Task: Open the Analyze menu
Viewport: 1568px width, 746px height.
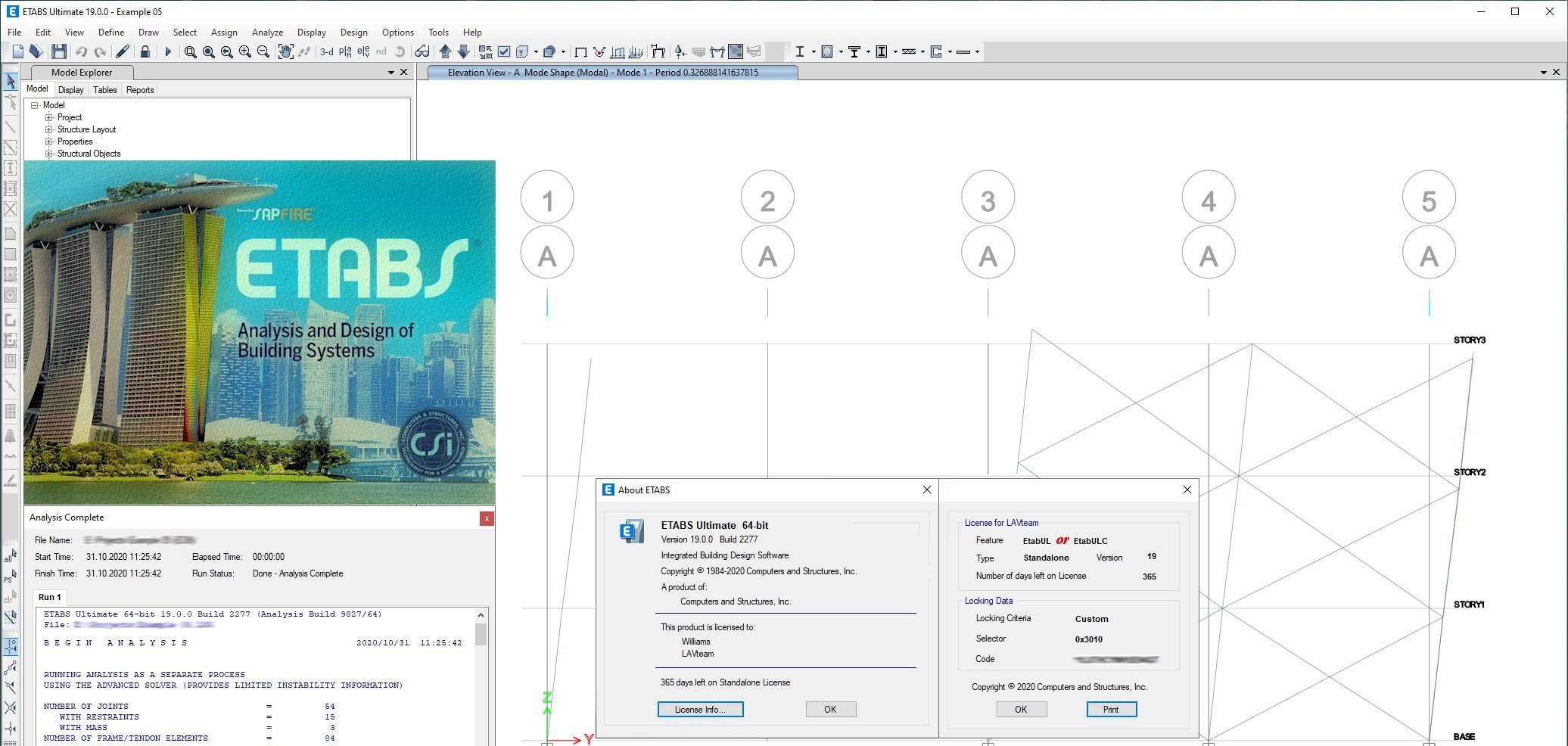Action: pyautogui.click(x=267, y=33)
